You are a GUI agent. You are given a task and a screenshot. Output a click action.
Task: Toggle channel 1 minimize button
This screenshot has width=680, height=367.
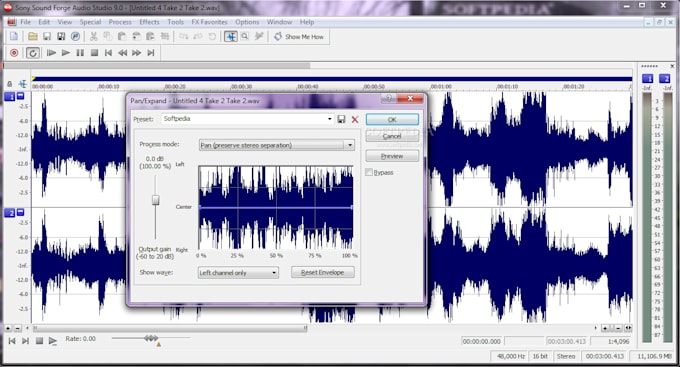click(x=20, y=96)
